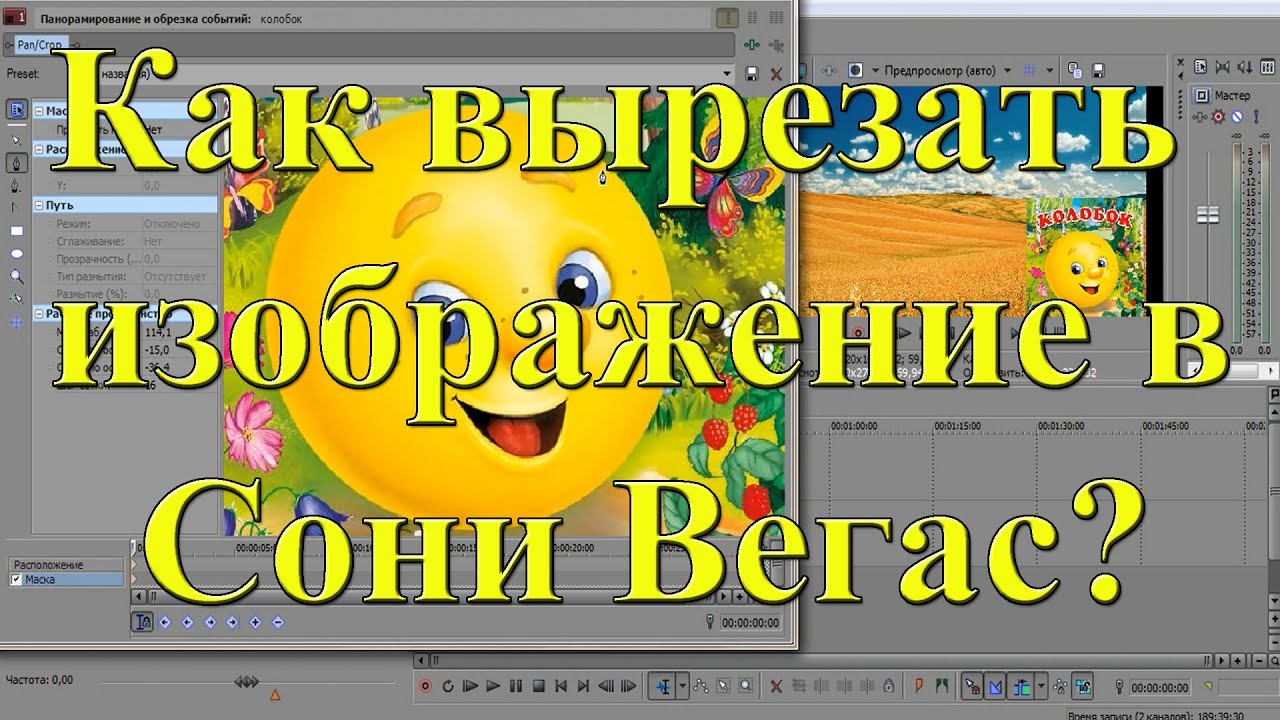This screenshot has width=1280, height=720.
Task: Click the 'Тип размытия' value 'Отсутствует'
Action: [x=175, y=276]
